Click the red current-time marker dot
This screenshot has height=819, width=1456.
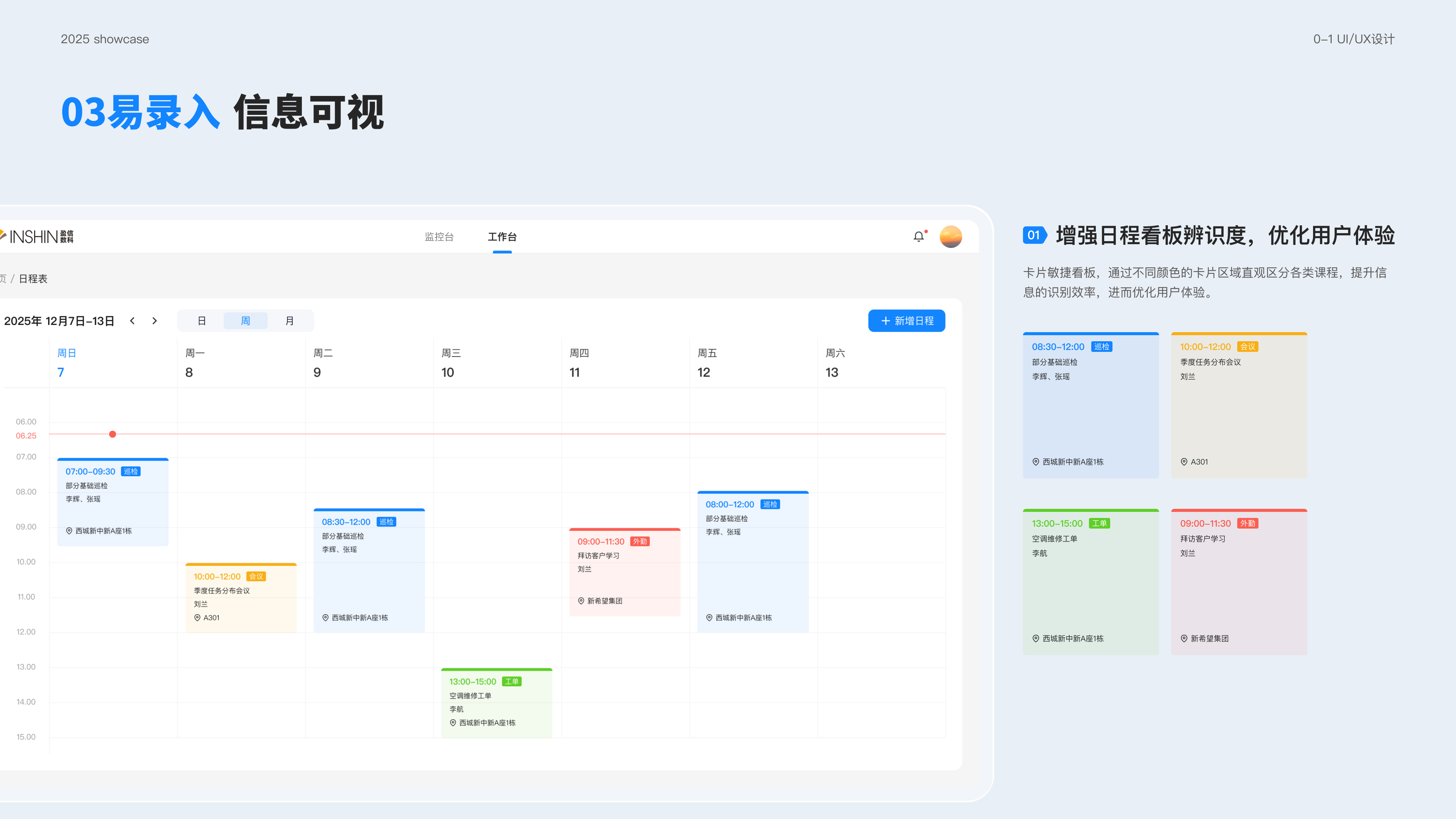click(113, 434)
